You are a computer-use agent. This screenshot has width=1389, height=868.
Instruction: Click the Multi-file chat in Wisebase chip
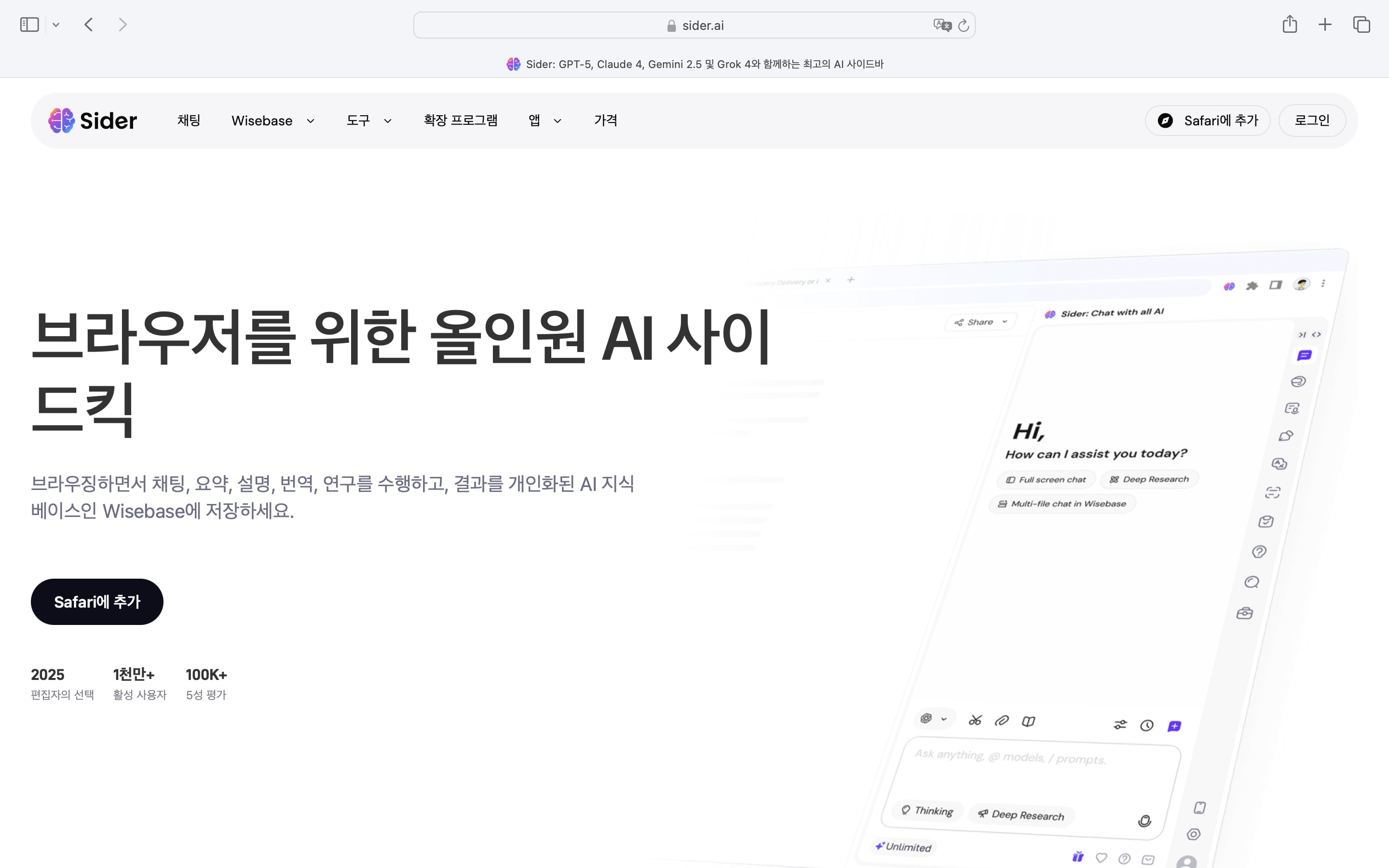click(1062, 504)
